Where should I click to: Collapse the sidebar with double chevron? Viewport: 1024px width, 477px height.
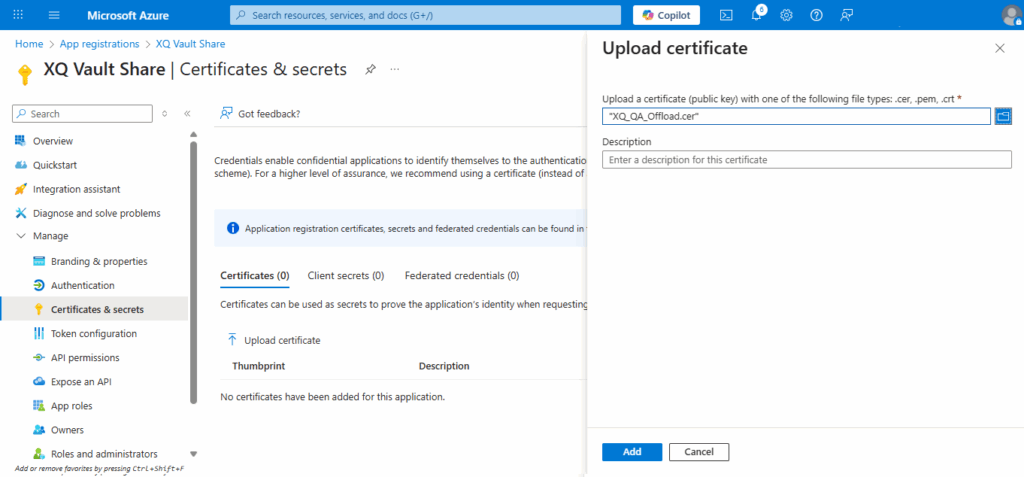click(x=187, y=114)
